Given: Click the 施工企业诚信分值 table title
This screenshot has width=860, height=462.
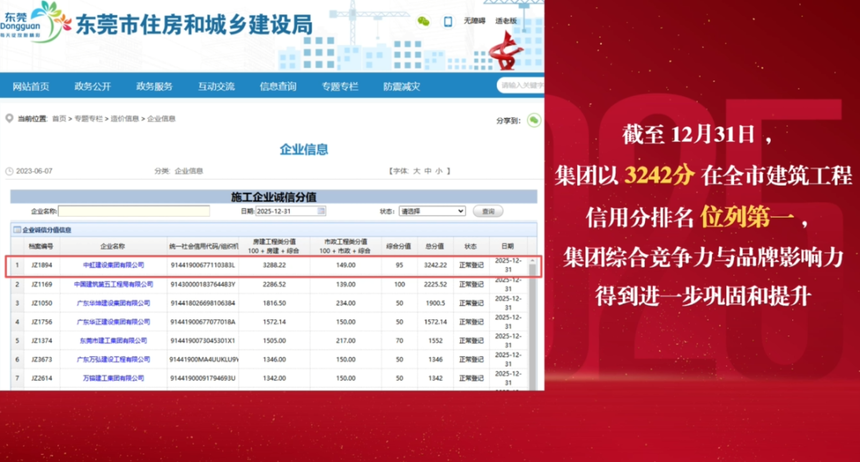Looking at the screenshot, I should (x=274, y=197).
